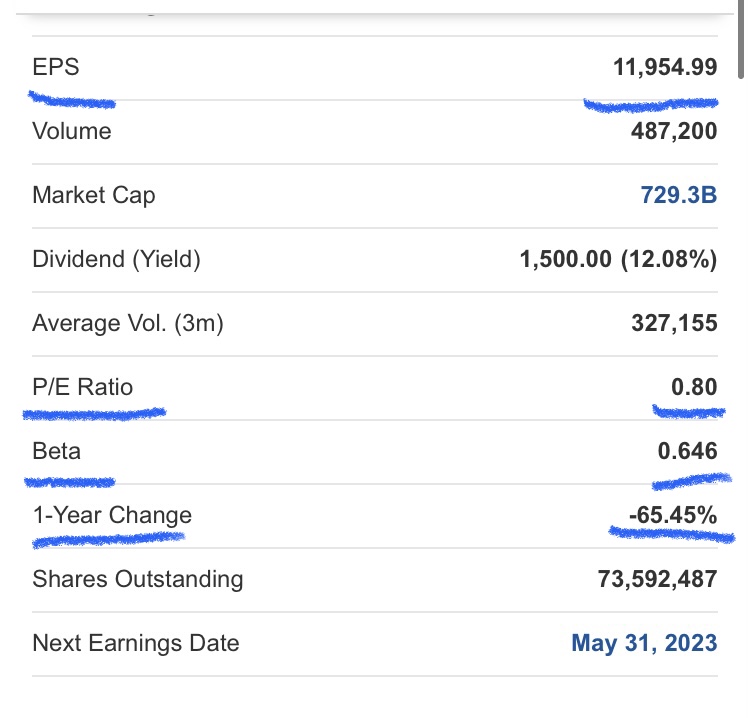Select the -65.45% change value
The width and height of the screenshot is (749, 718).
[673, 515]
